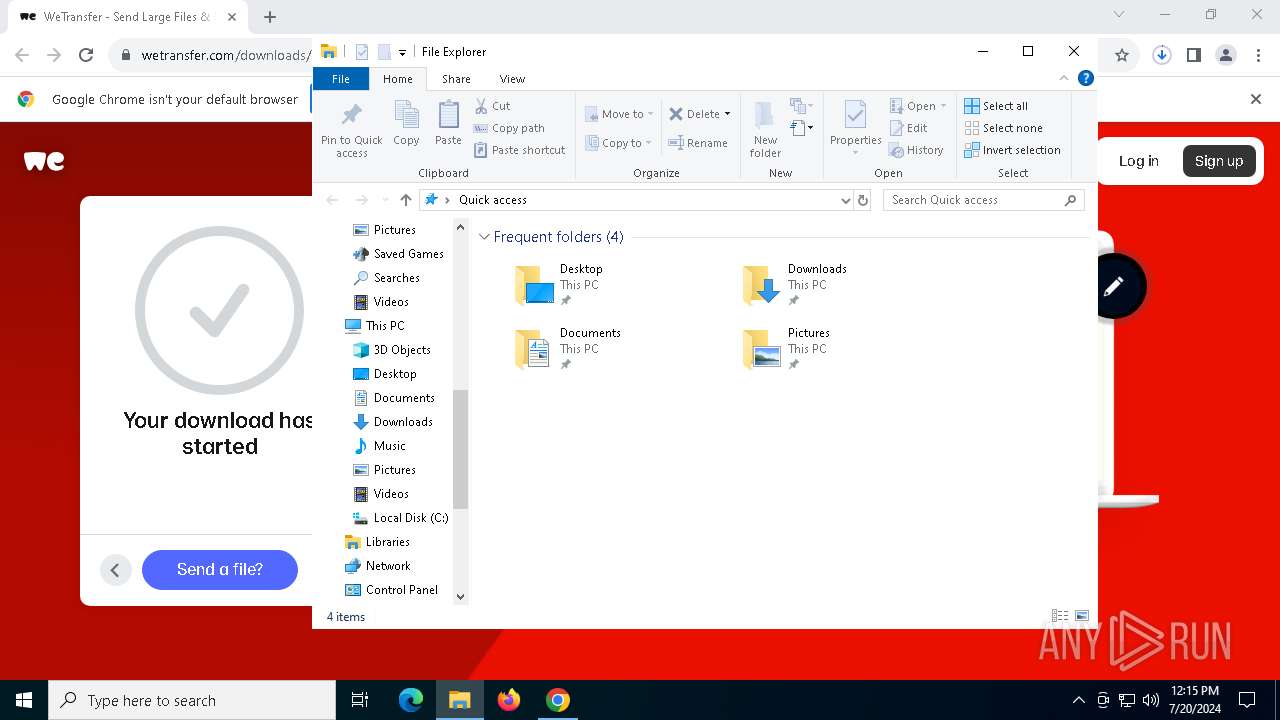Click Copy path in ribbon
This screenshot has width=1280, height=720.
(509, 128)
